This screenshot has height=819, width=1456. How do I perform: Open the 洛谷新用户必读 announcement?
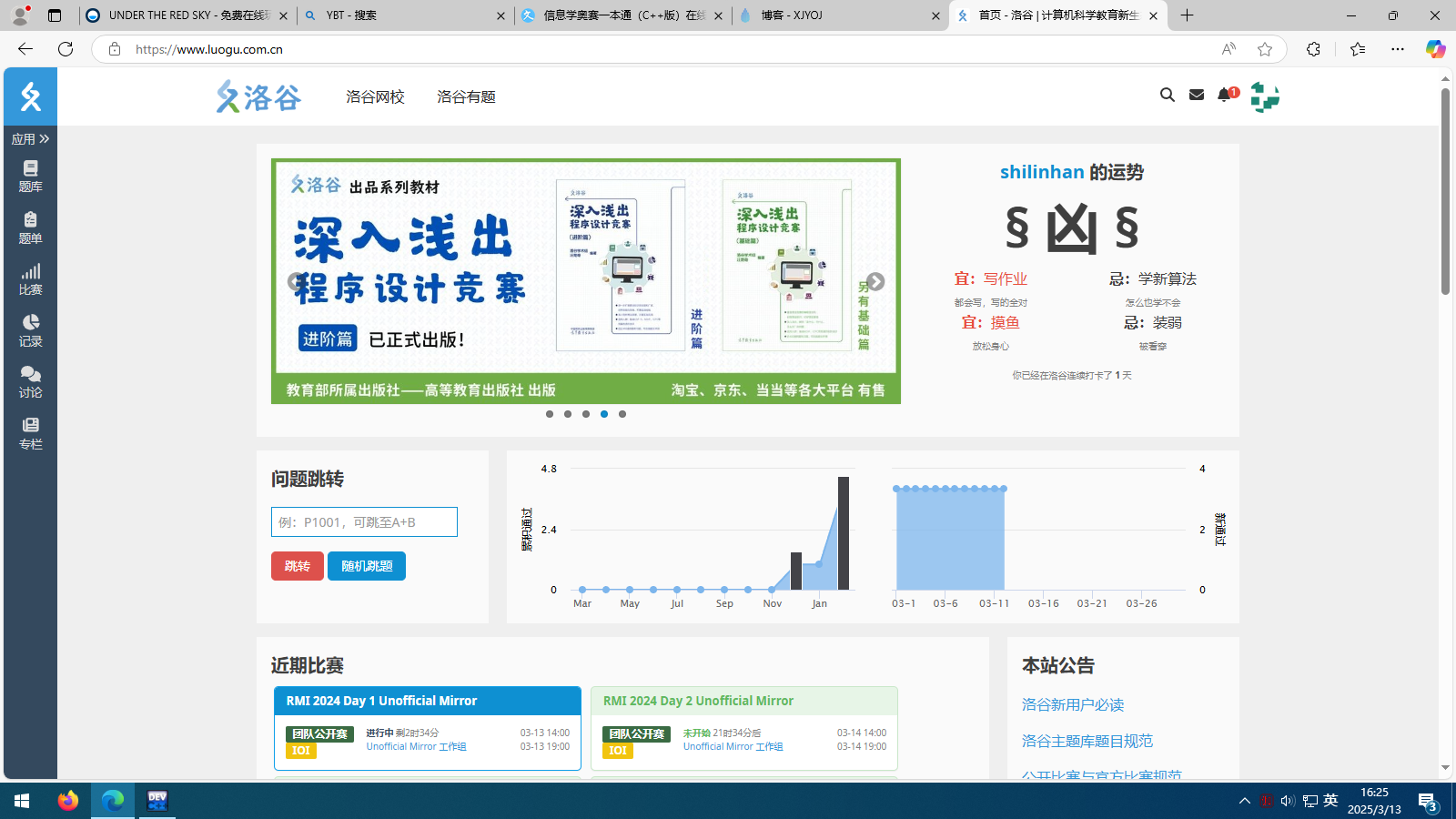(x=1073, y=704)
